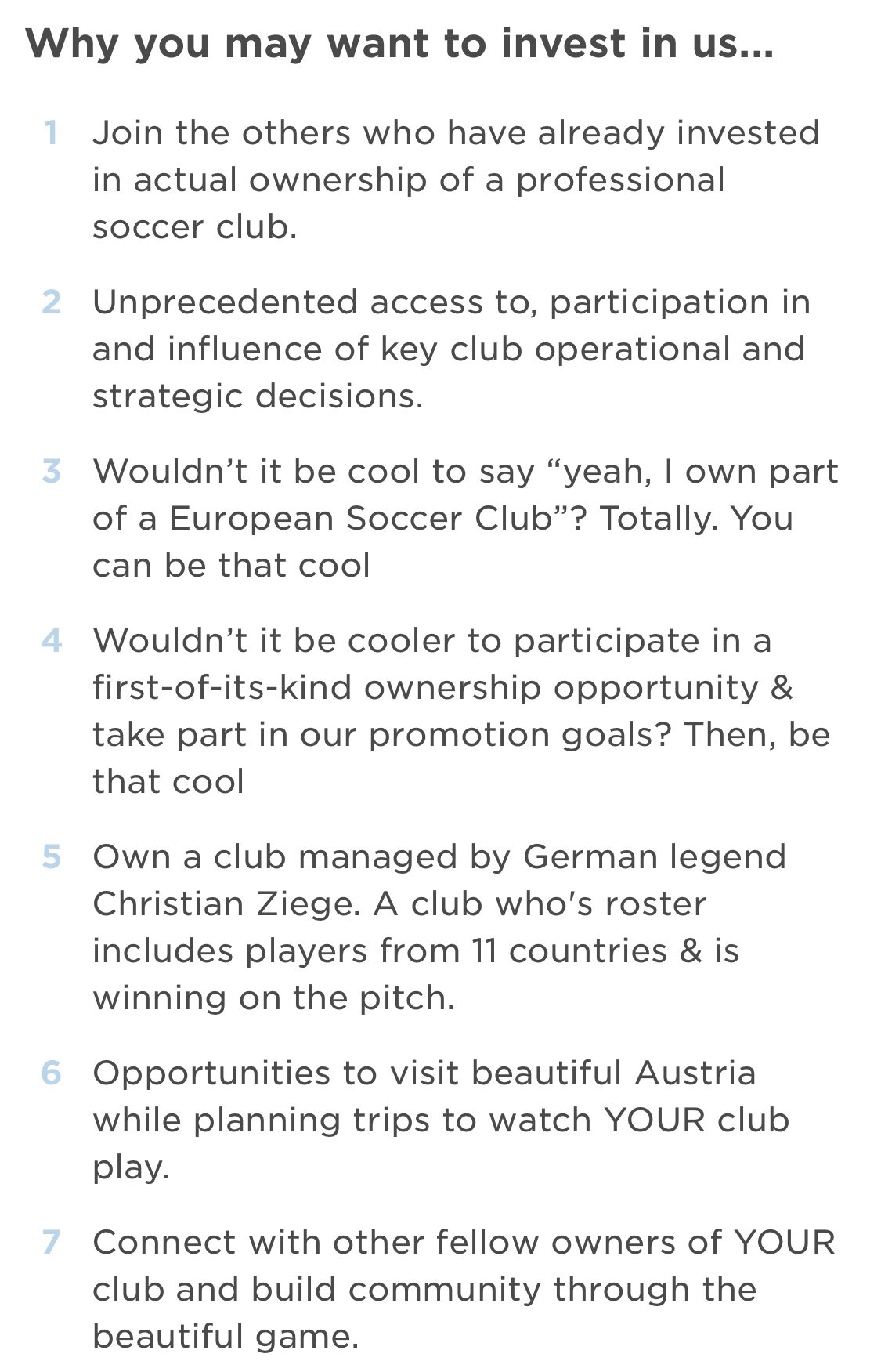This screenshot has width=881, height=1372.
Task: Click the phrase 'first-of-its-kind ownership opportunity'
Action: [426, 688]
